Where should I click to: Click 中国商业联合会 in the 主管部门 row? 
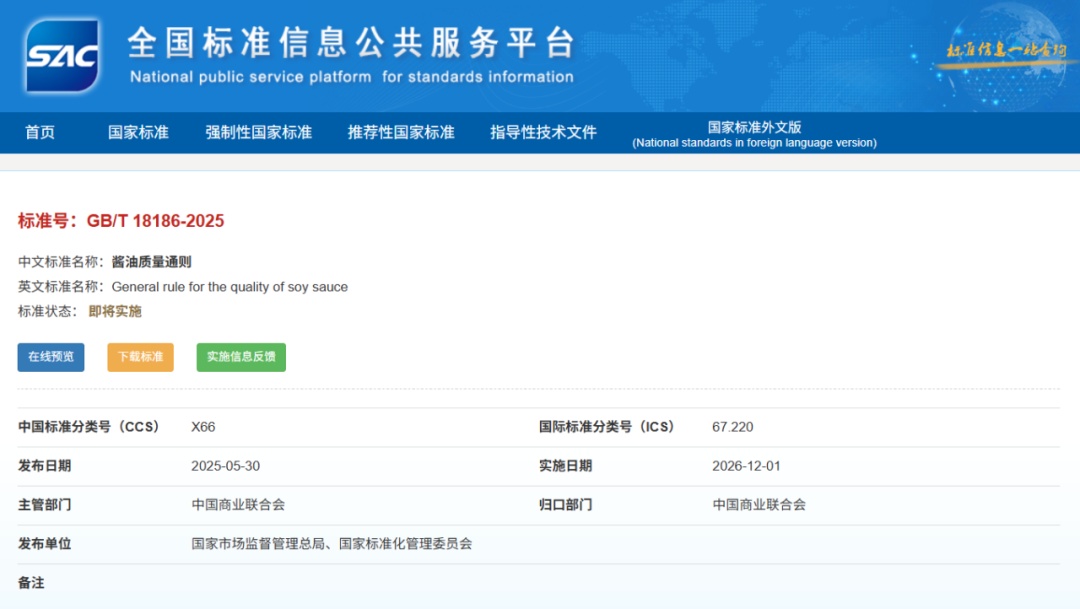pyautogui.click(x=238, y=505)
